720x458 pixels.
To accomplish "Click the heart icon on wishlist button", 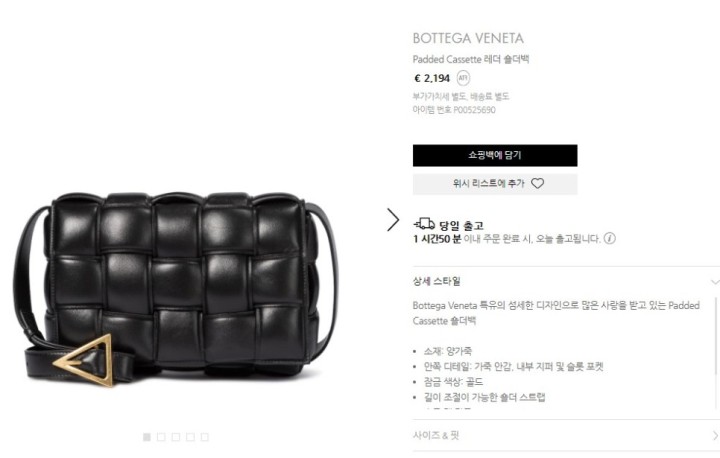I will click(x=537, y=183).
